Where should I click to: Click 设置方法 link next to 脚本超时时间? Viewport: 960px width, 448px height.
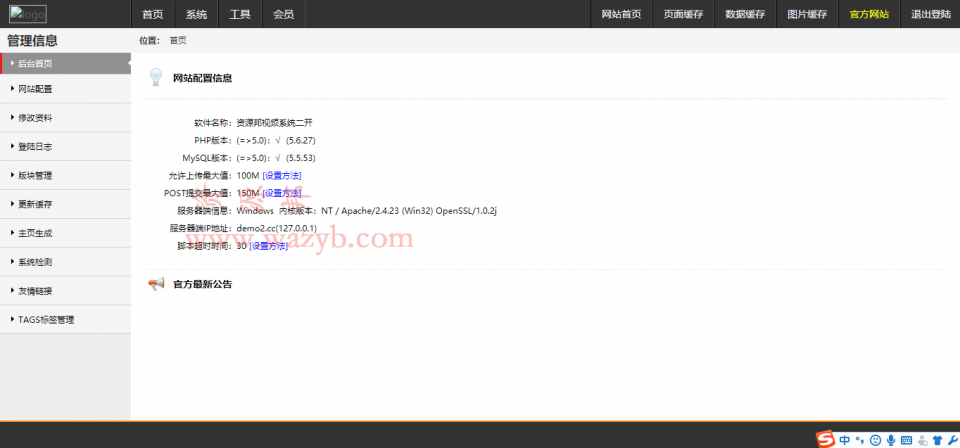[268, 246]
